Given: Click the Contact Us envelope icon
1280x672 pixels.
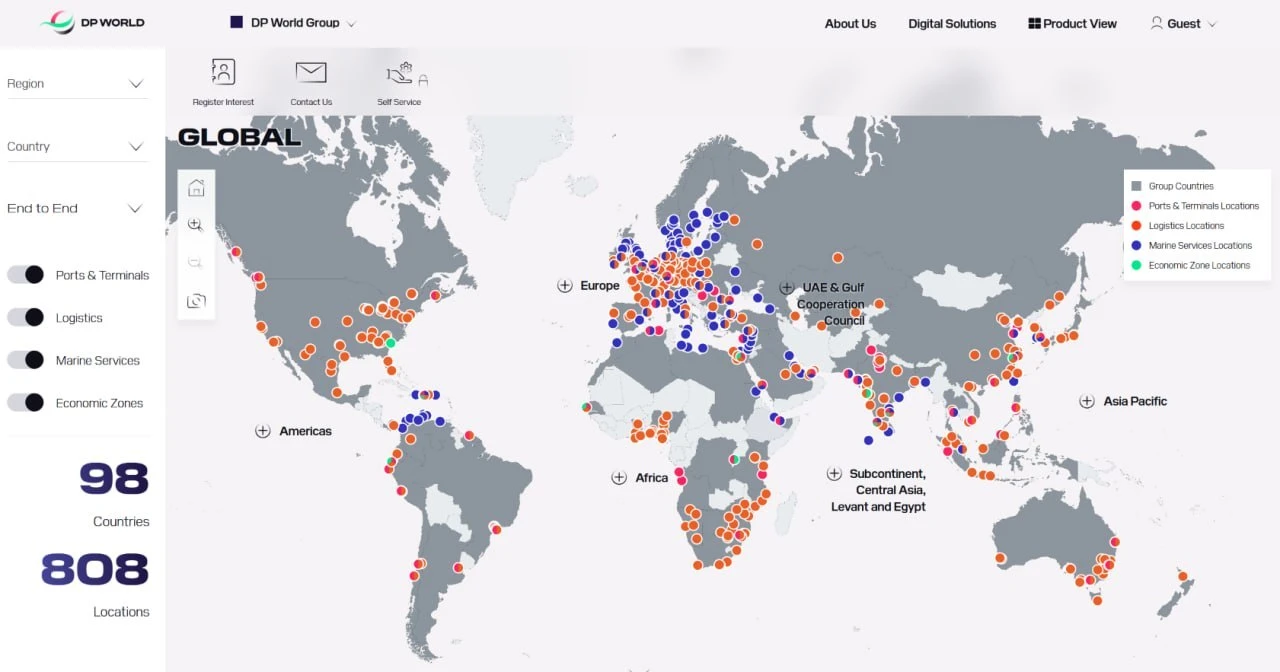Looking at the screenshot, I should coord(311,72).
